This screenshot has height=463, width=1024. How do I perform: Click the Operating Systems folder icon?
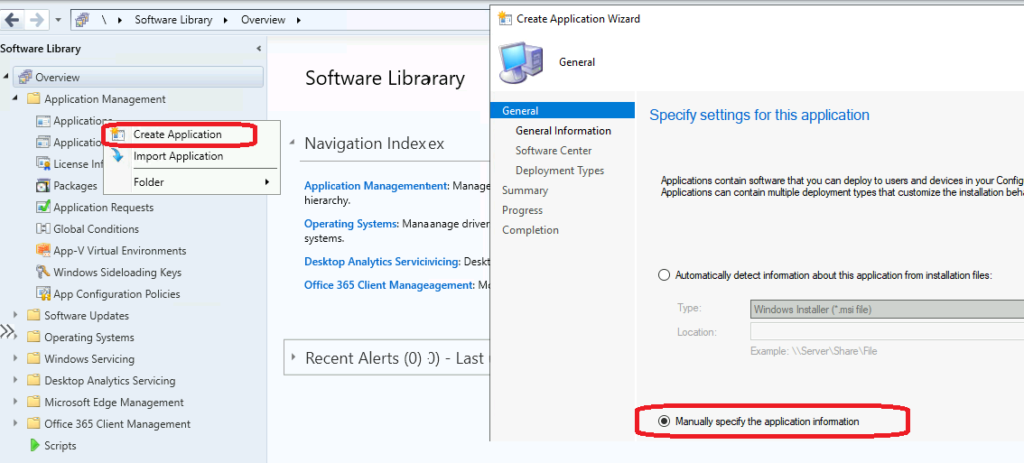coord(34,337)
